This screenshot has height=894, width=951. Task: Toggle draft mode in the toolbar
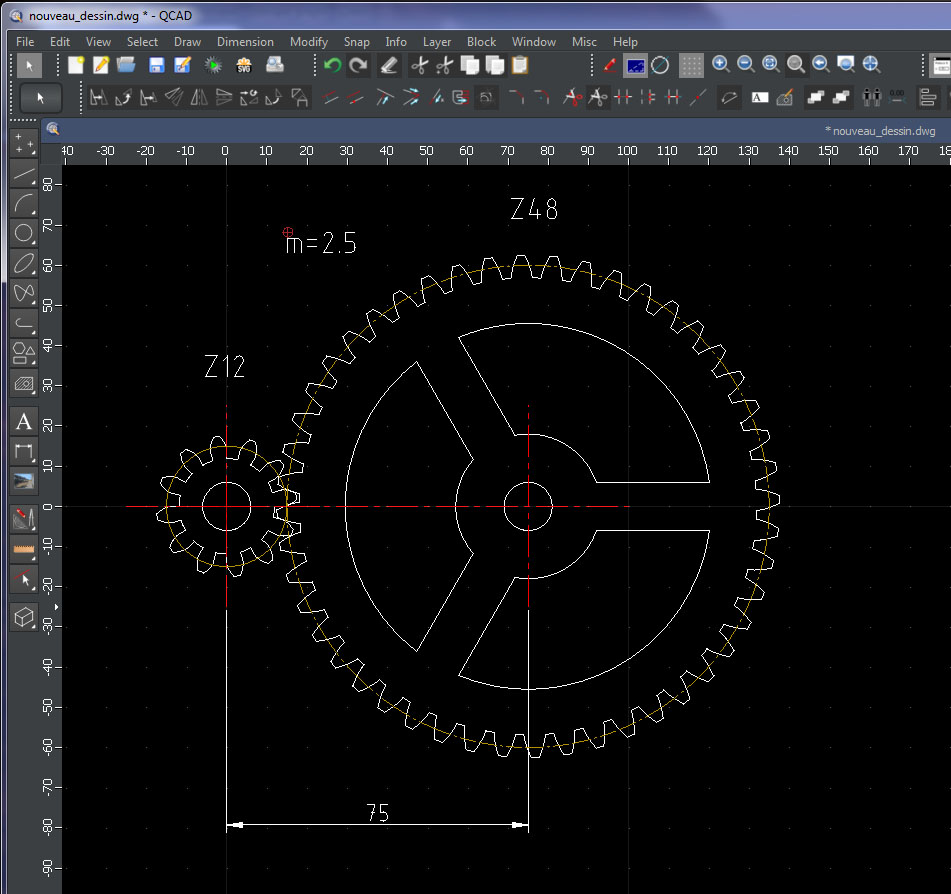coord(660,66)
